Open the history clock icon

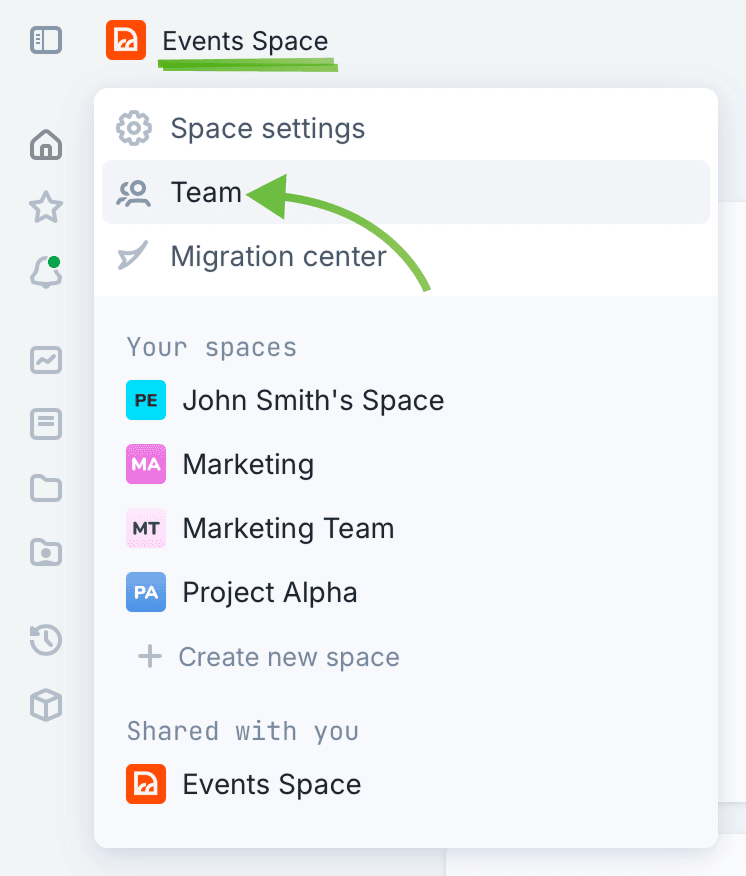point(46,640)
